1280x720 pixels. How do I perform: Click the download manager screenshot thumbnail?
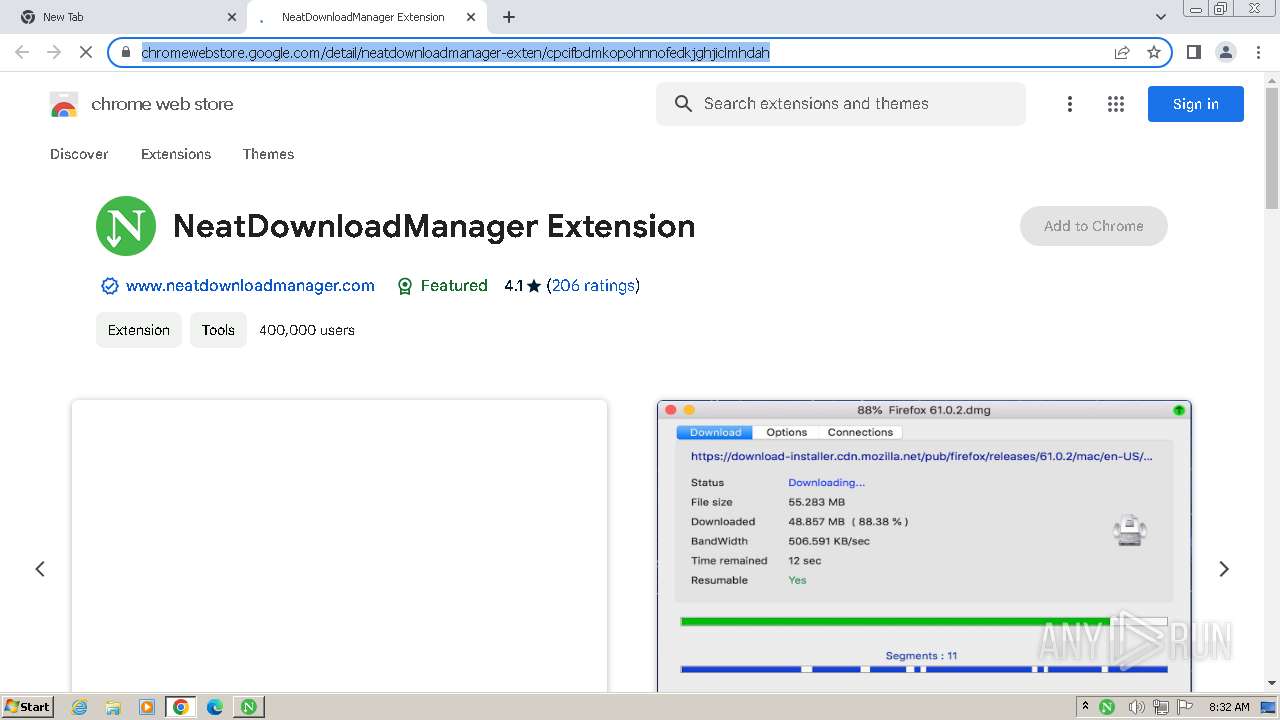[x=924, y=546]
